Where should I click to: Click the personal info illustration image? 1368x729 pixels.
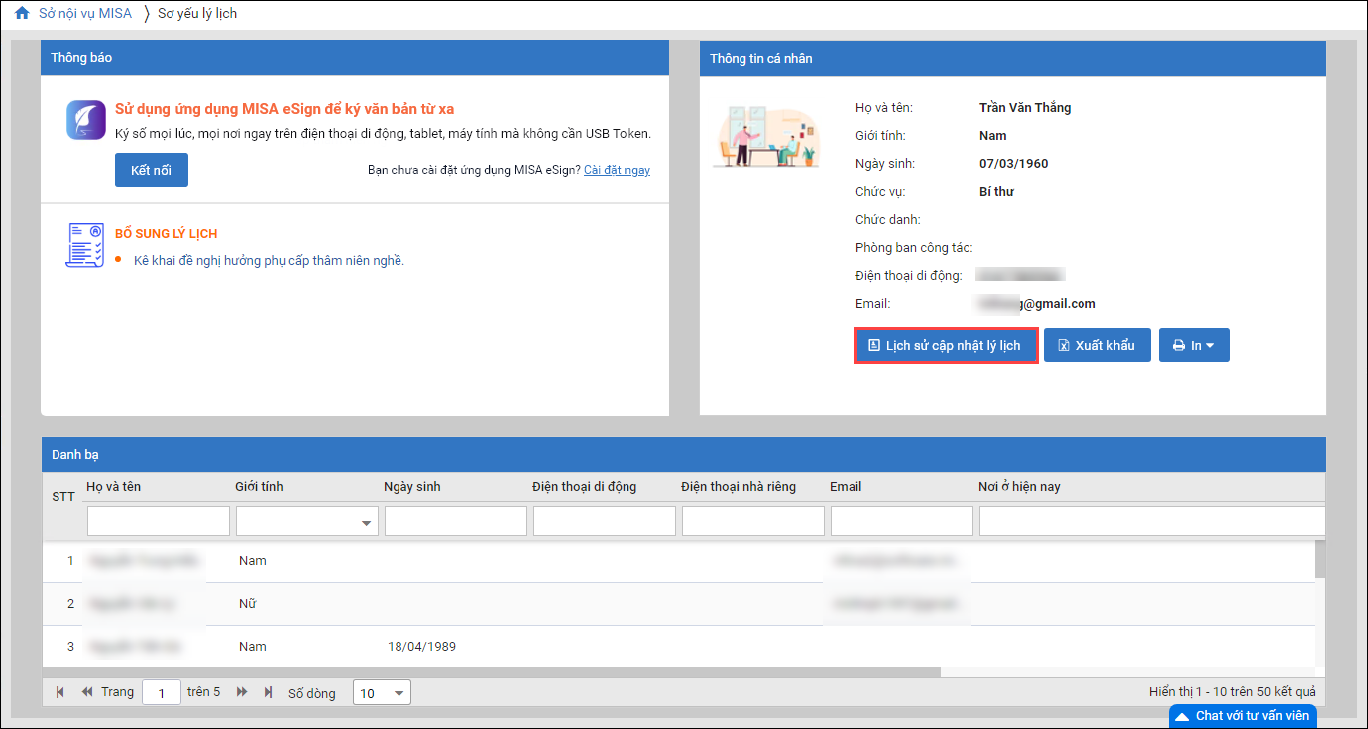tap(766, 136)
